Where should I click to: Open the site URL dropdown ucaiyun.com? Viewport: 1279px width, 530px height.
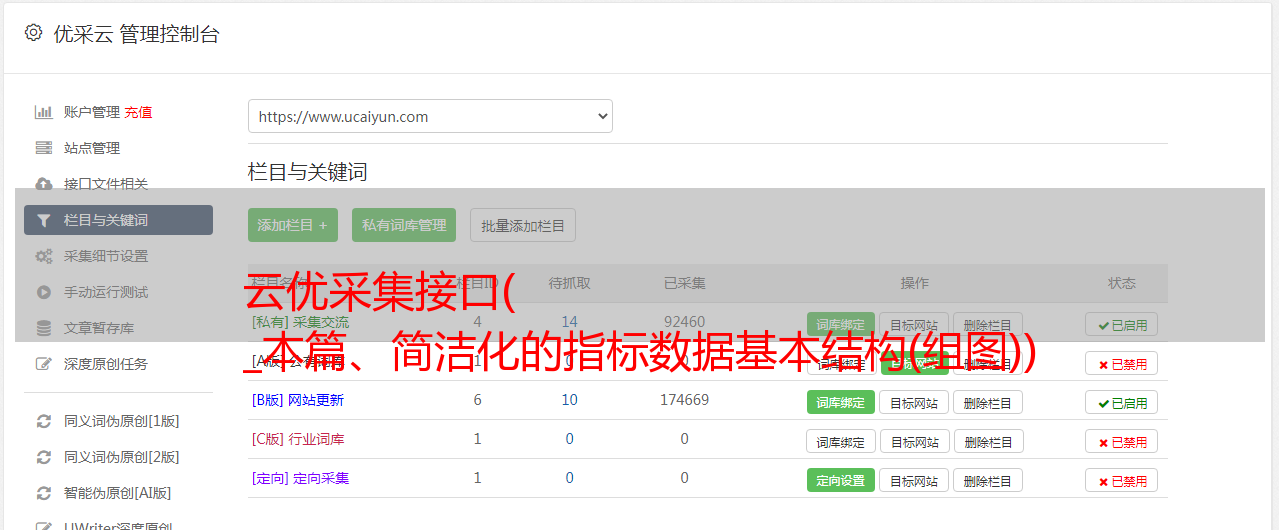point(430,116)
